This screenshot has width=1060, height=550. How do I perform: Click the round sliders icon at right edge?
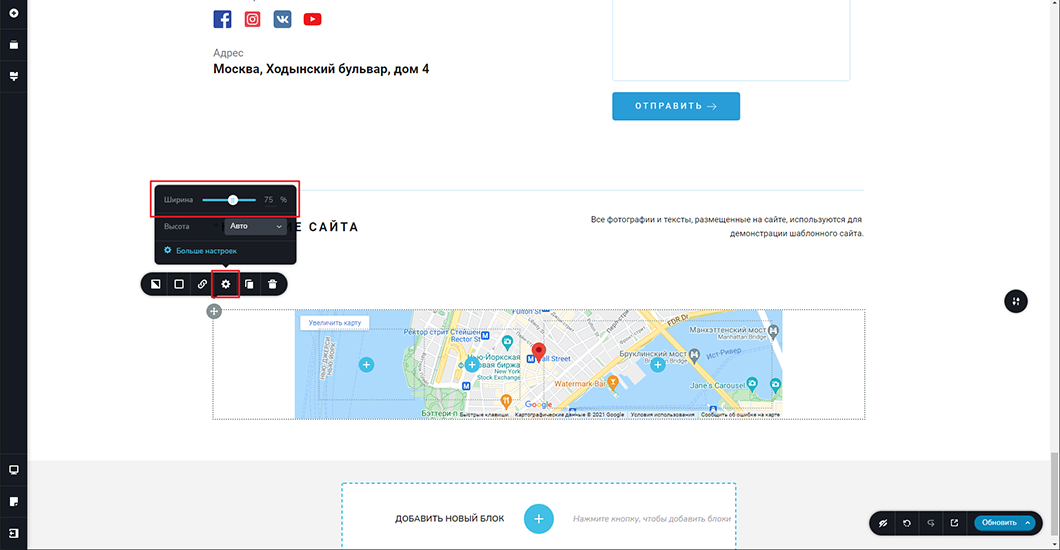point(1015,301)
